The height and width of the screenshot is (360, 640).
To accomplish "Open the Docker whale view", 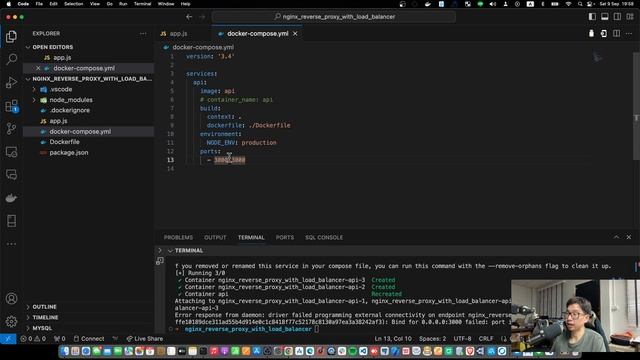I will 11,198.
